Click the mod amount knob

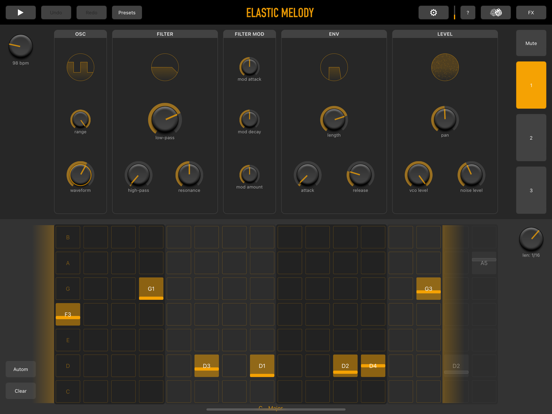pyautogui.click(x=249, y=174)
